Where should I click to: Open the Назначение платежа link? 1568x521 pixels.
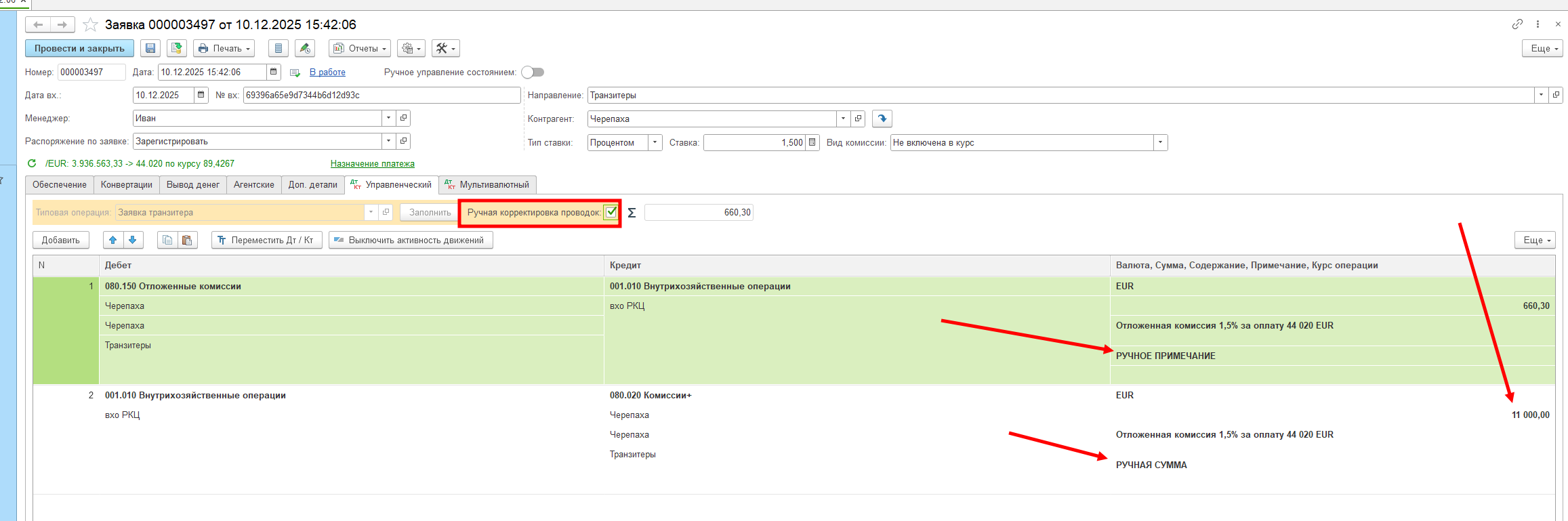[372, 163]
